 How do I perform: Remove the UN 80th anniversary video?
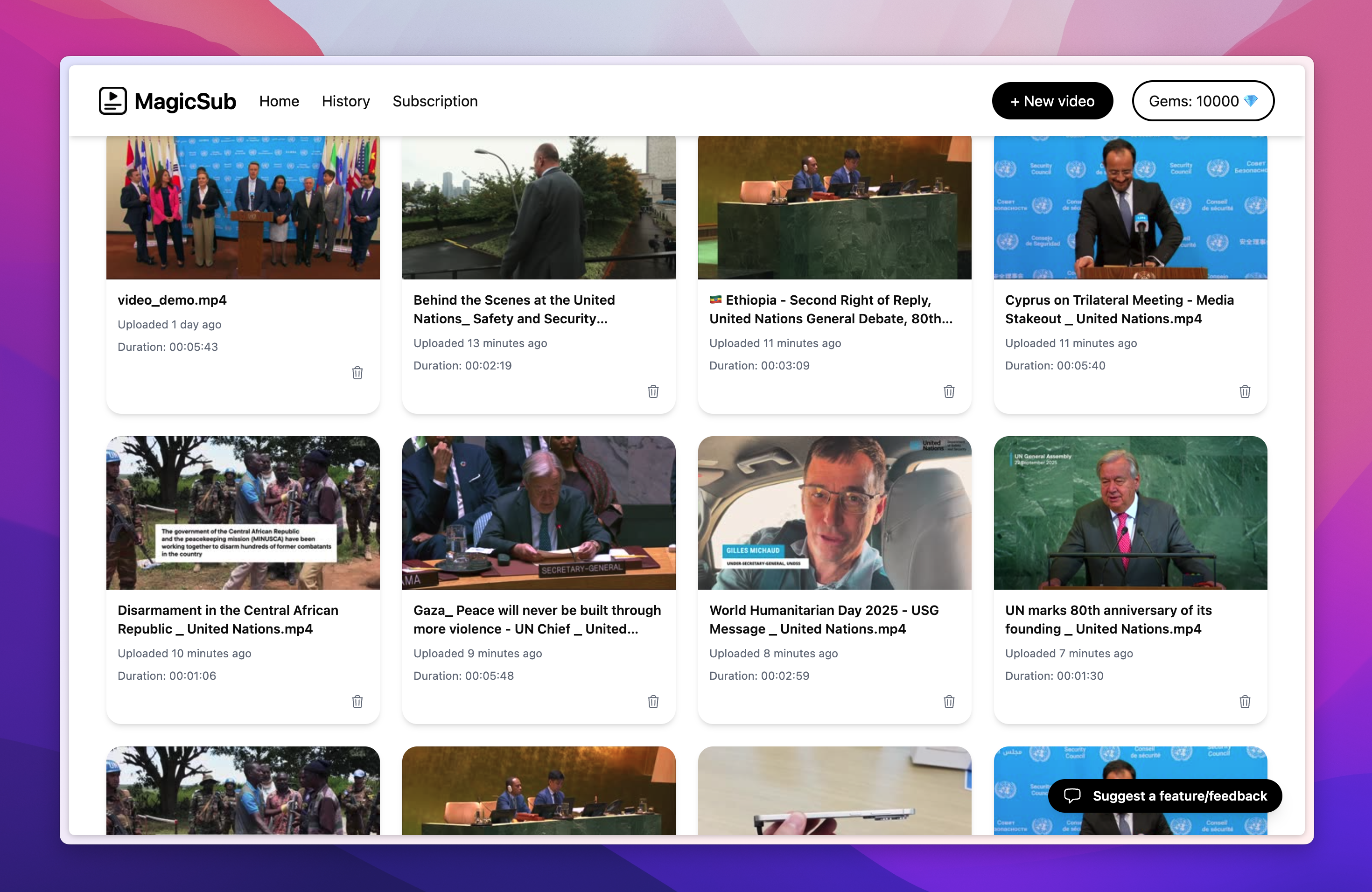click(1245, 701)
